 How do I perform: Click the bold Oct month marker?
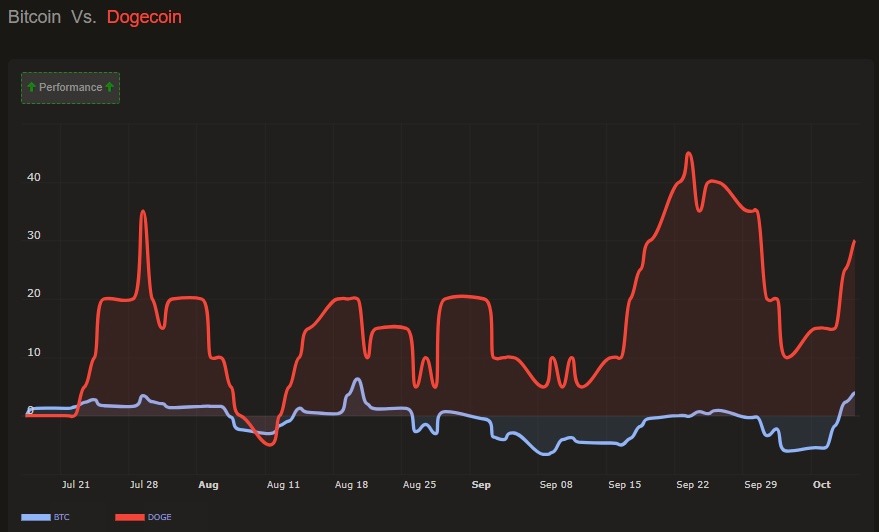821,485
